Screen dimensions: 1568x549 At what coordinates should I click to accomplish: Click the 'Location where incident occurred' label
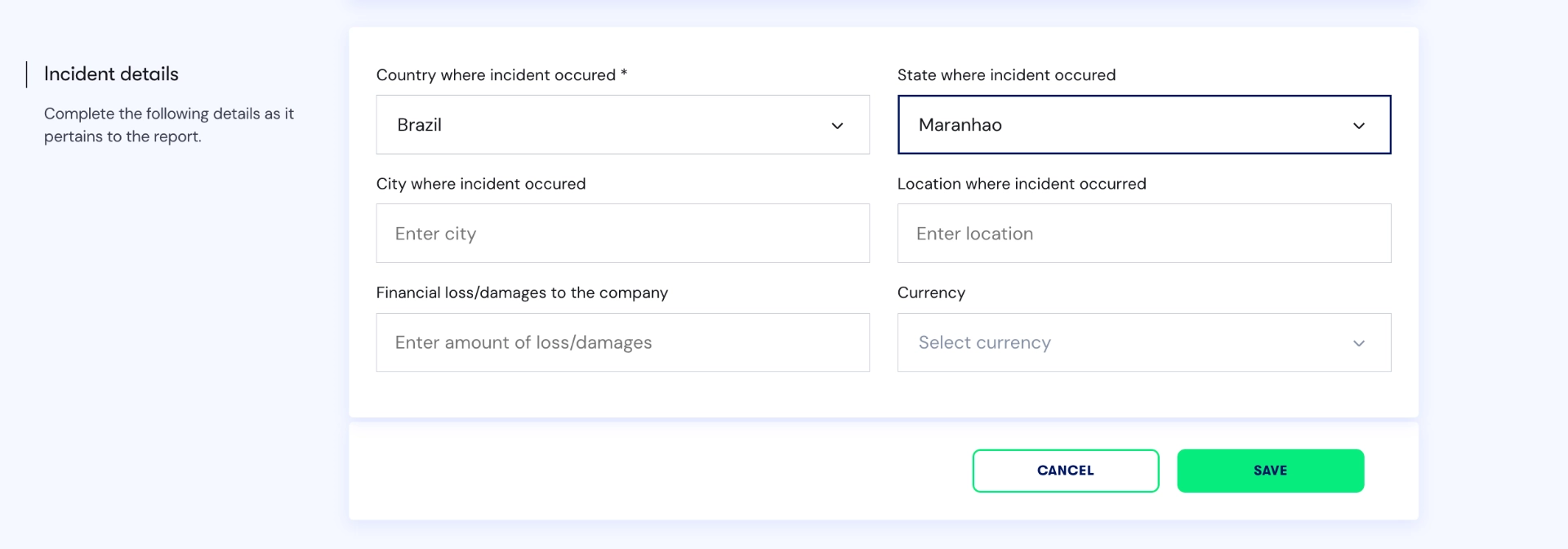(1022, 184)
